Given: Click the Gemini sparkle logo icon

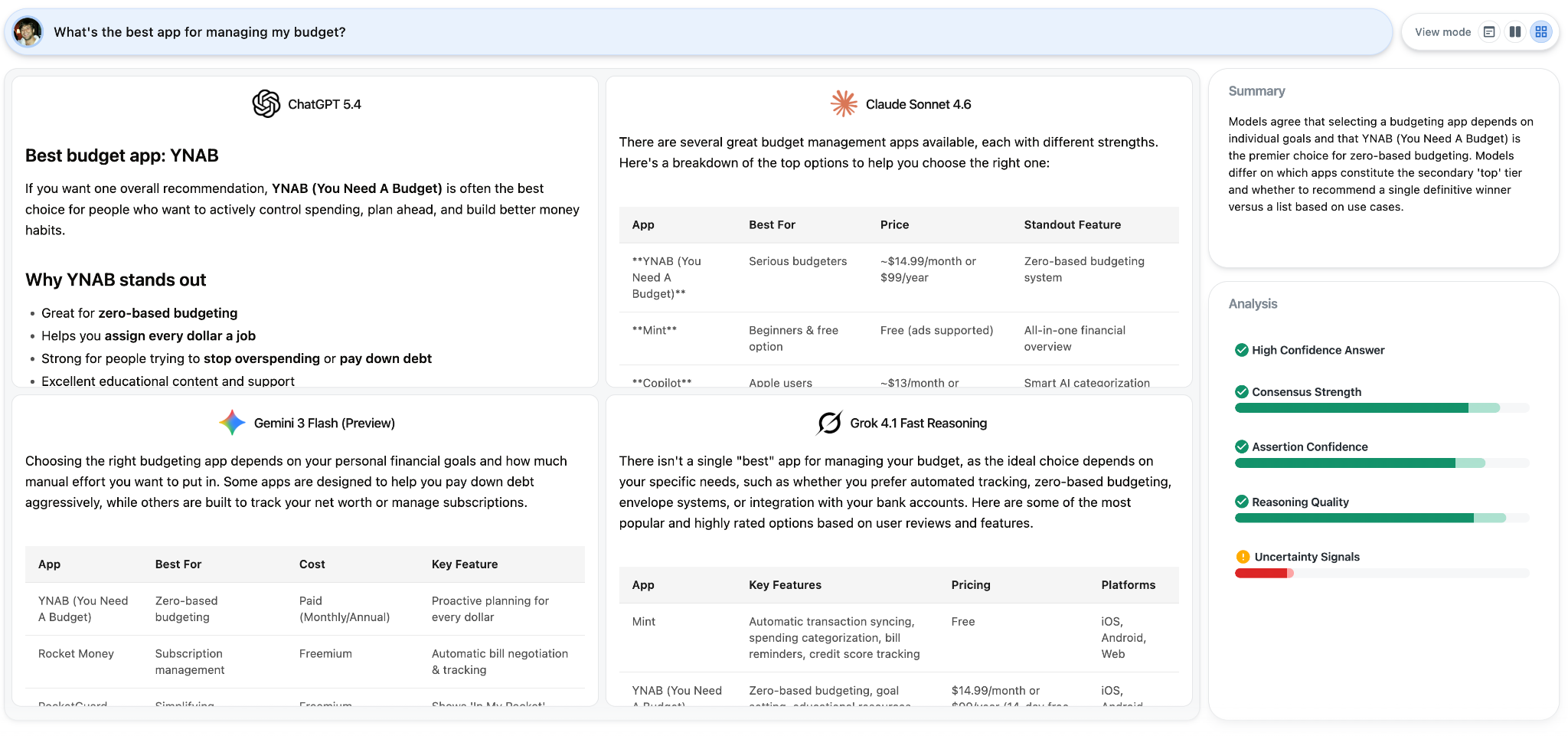Looking at the screenshot, I should (232, 423).
